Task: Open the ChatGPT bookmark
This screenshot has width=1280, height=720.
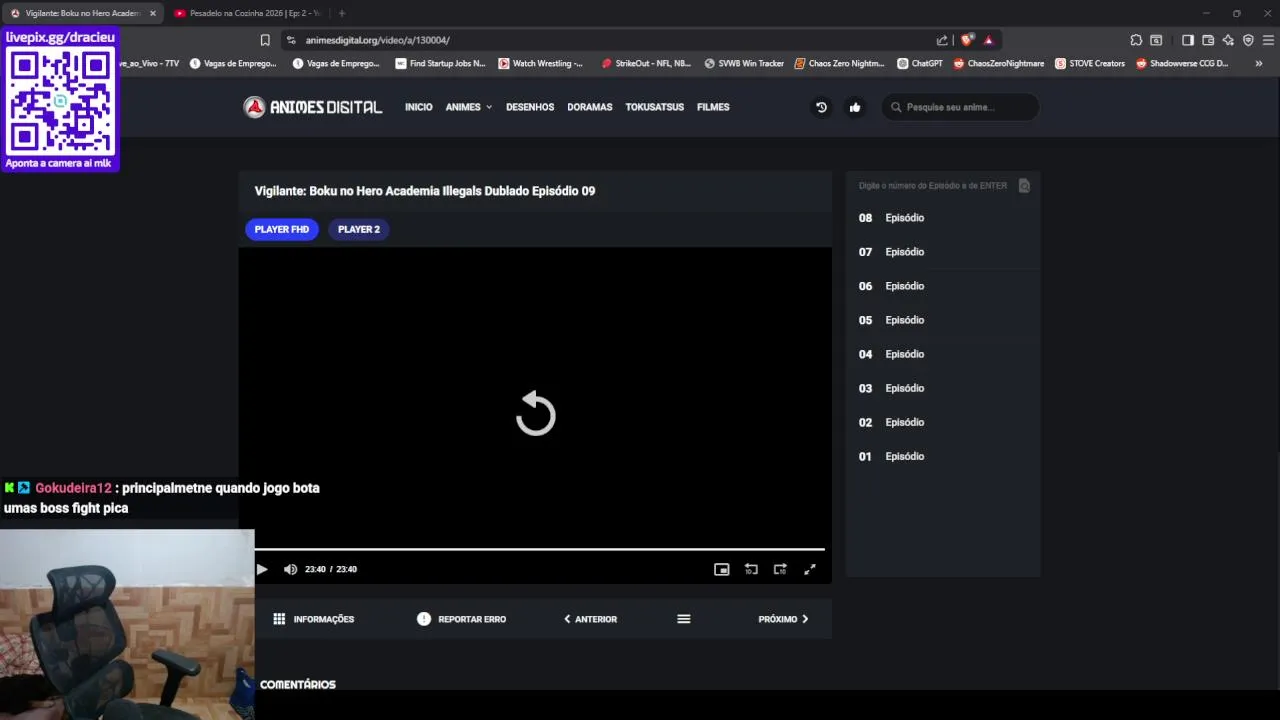Action: [920, 63]
